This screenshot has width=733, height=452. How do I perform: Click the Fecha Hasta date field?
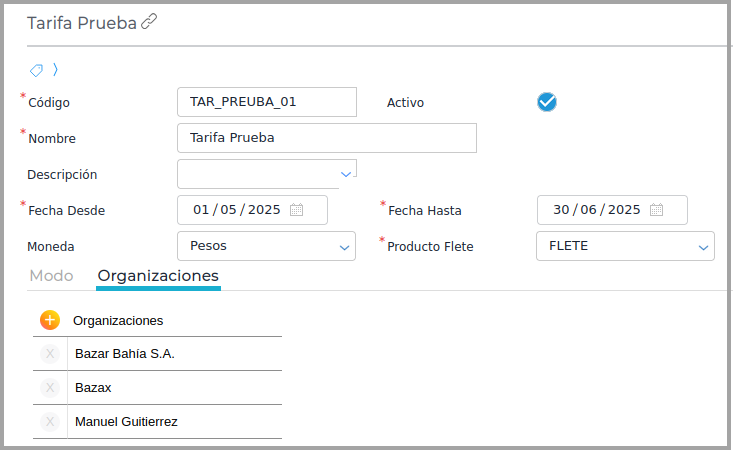pyautogui.click(x=596, y=210)
